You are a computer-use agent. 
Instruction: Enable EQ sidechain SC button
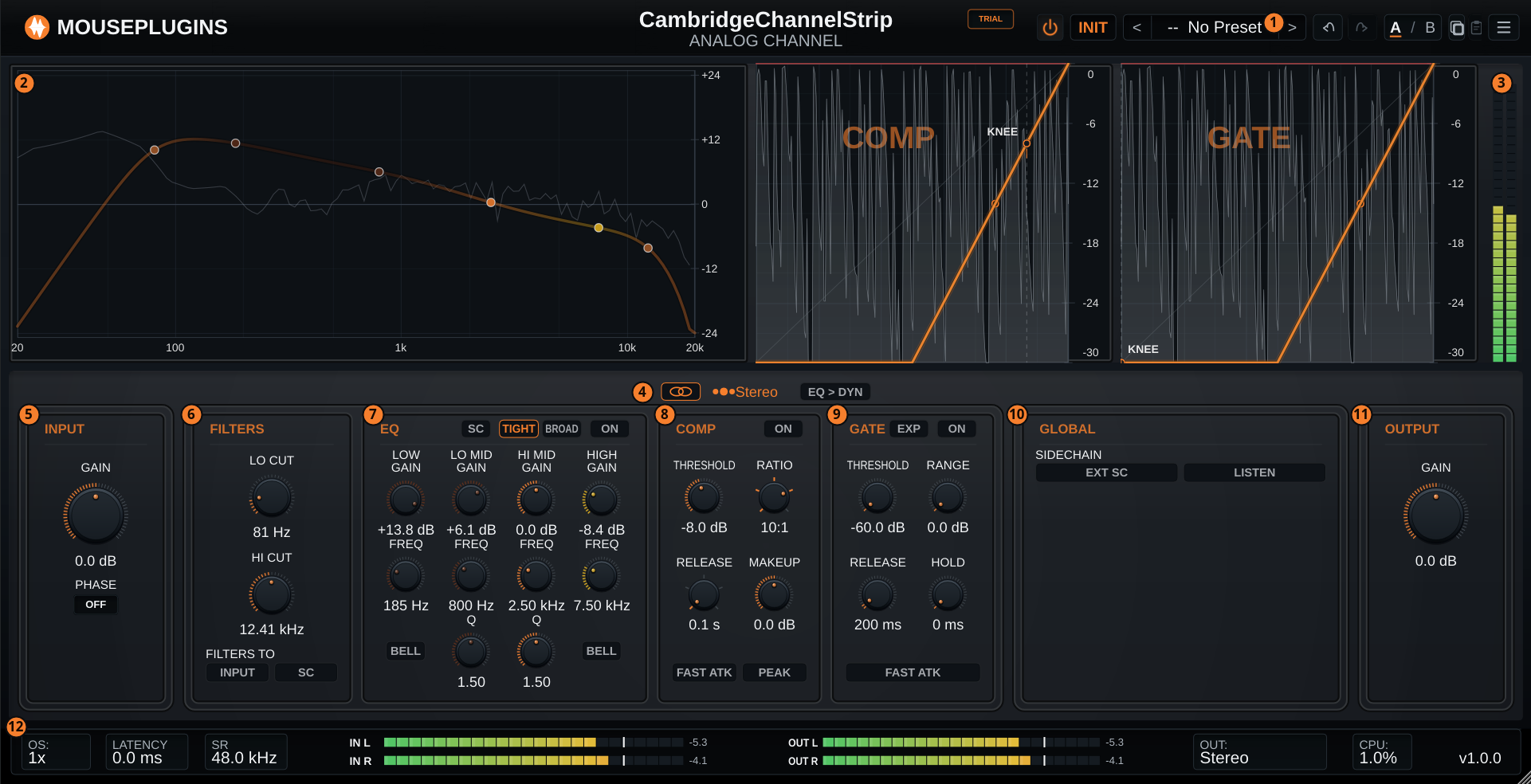coord(476,429)
